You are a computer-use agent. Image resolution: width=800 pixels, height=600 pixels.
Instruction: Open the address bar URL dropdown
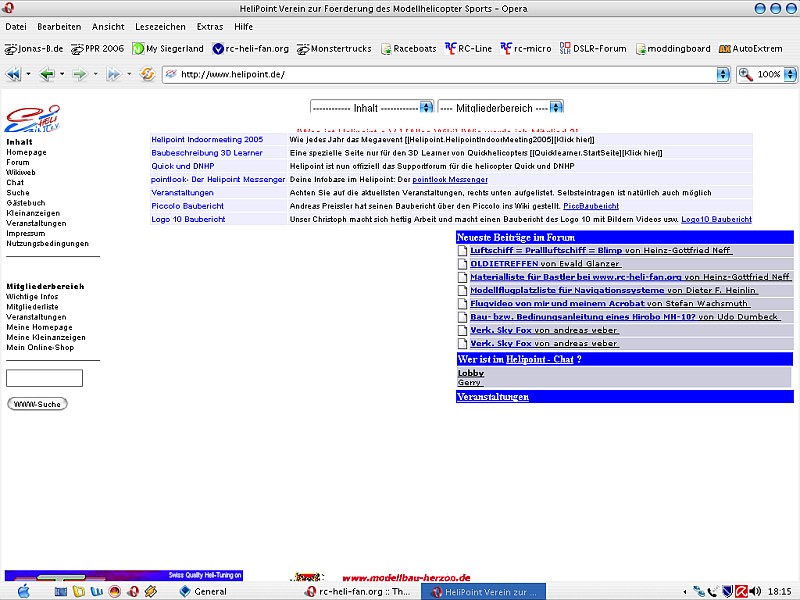tap(723, 74)
